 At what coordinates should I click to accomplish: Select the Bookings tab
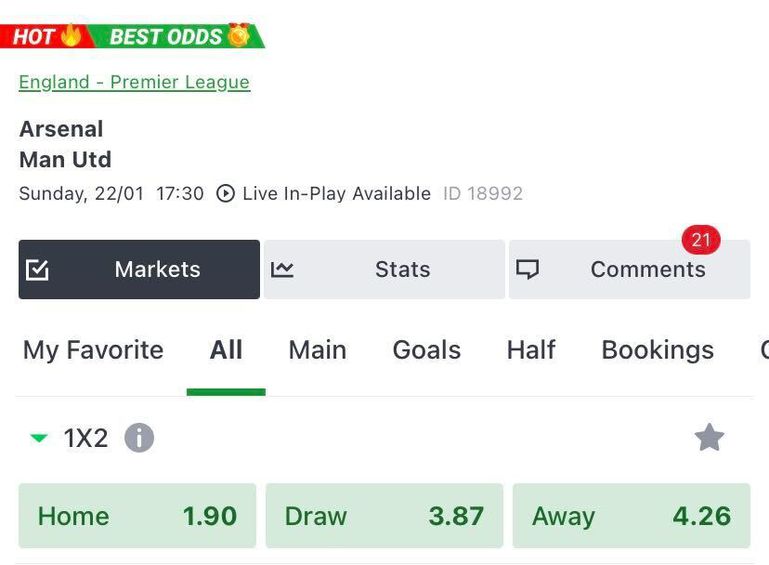(x=657, y=350)
